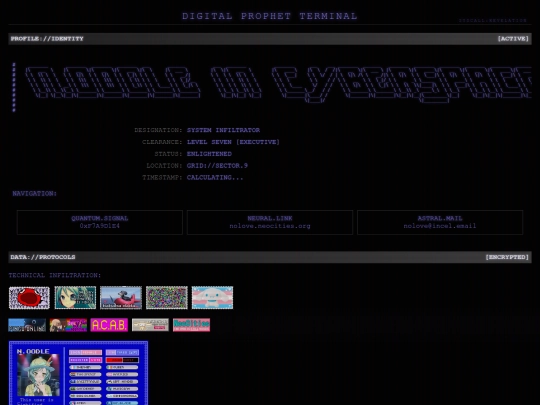Click the N.OODLE name on the blue card
The height and width of the screenshot is (405, 540).
click(33, 351)
